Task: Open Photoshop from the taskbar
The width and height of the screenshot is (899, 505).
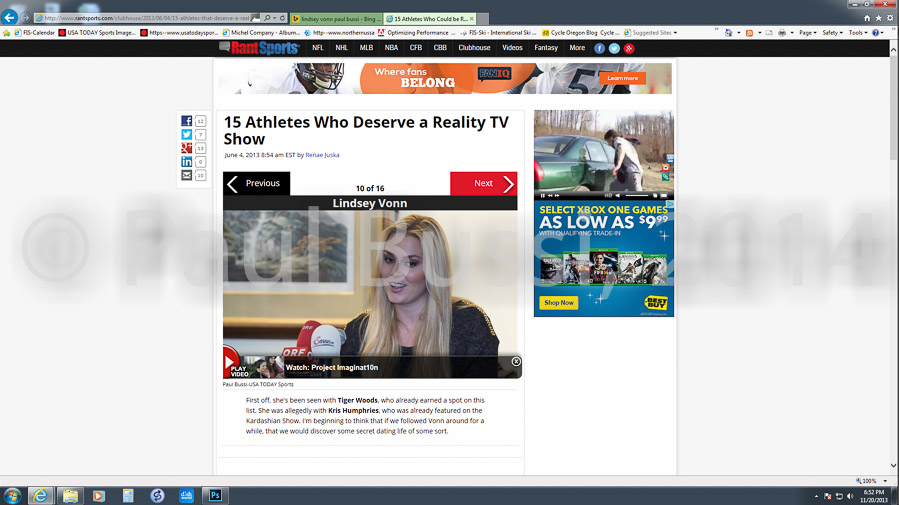Action: (215, 495)
